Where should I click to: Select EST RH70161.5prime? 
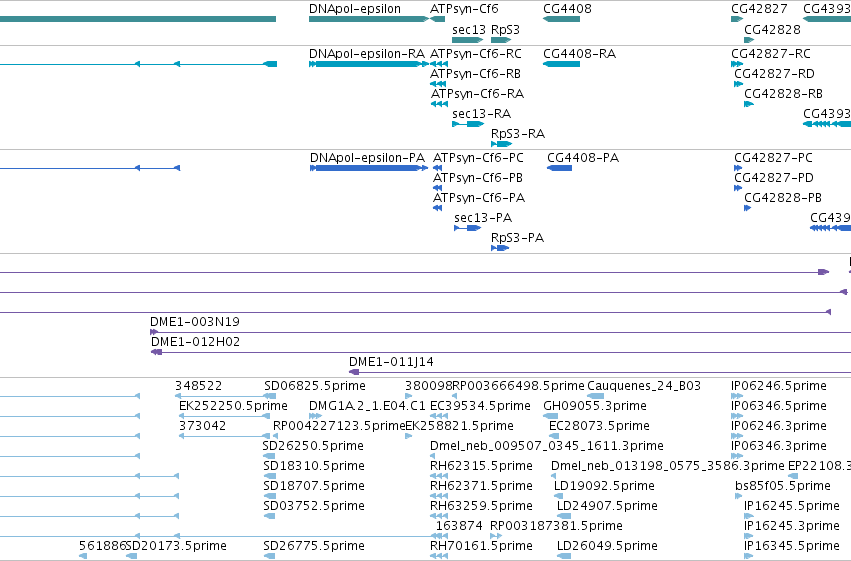coord(439,557)
